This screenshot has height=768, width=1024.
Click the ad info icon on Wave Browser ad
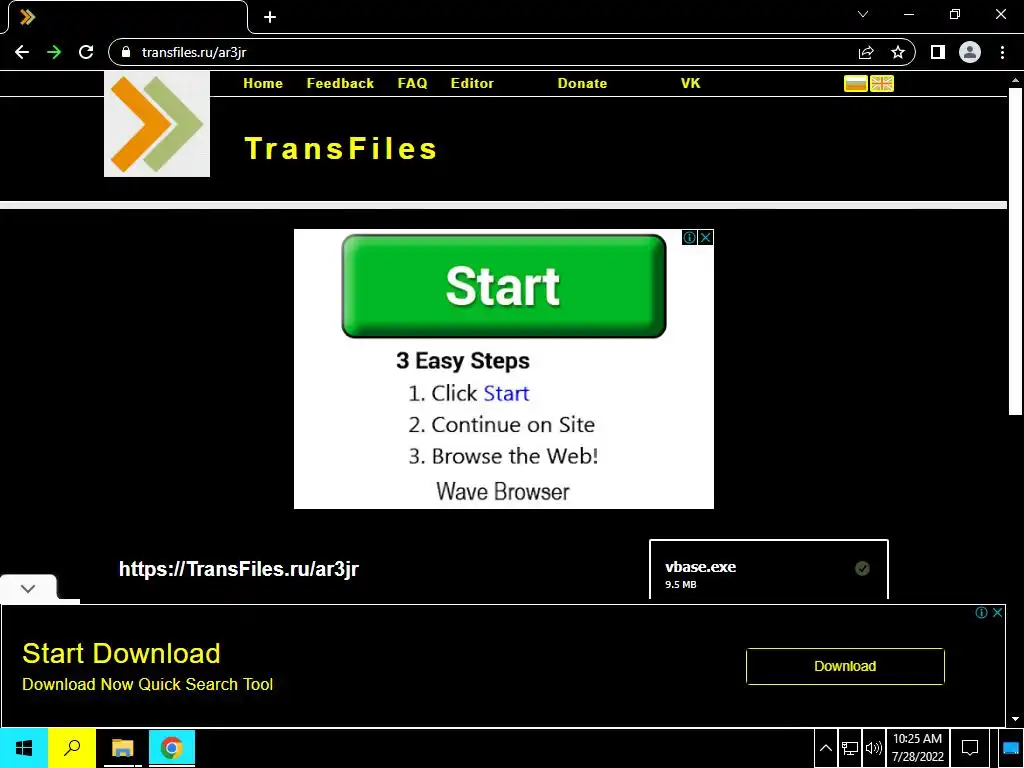[689, 238]
